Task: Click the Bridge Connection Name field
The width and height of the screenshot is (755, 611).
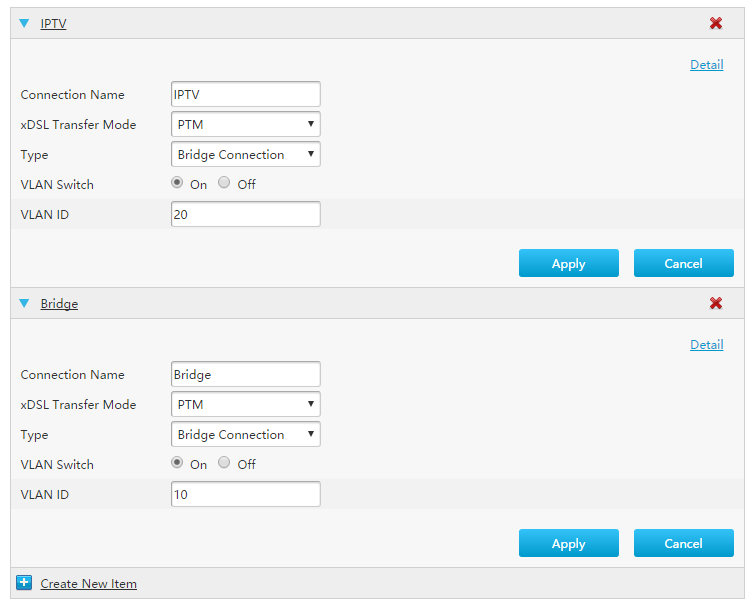Action: tap(246, 375)
